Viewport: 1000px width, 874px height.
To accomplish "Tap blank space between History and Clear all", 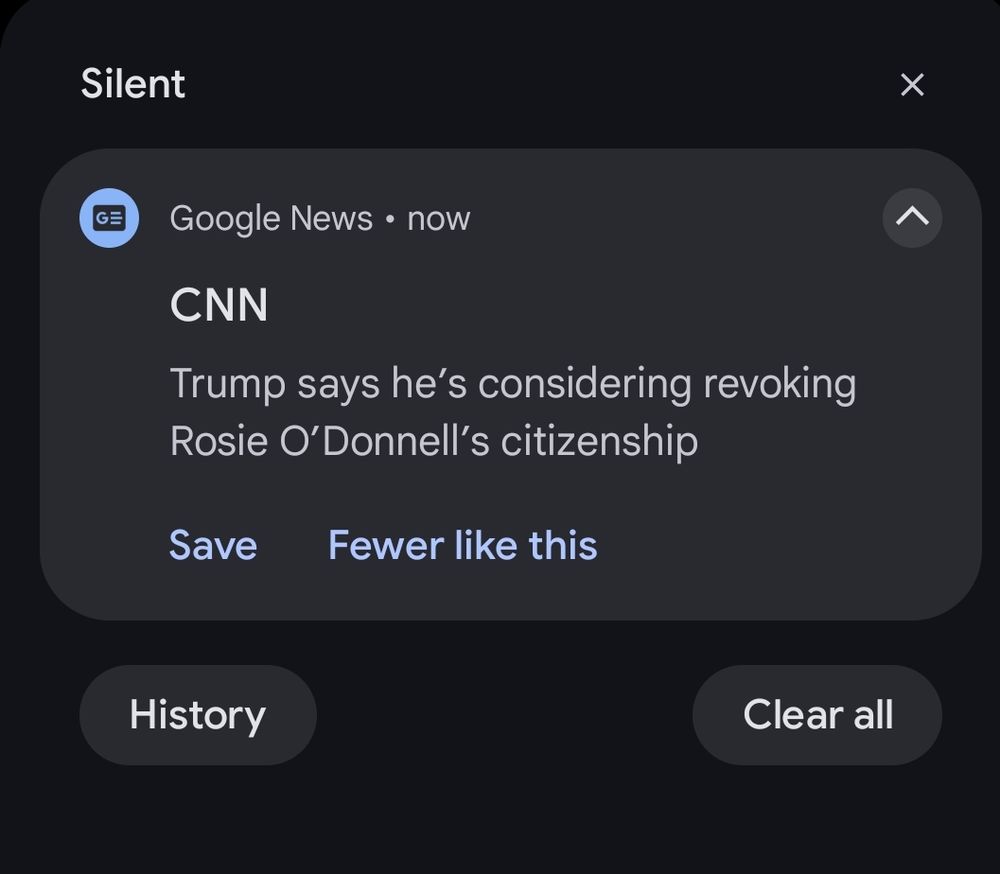I will [x=505, y=715].
